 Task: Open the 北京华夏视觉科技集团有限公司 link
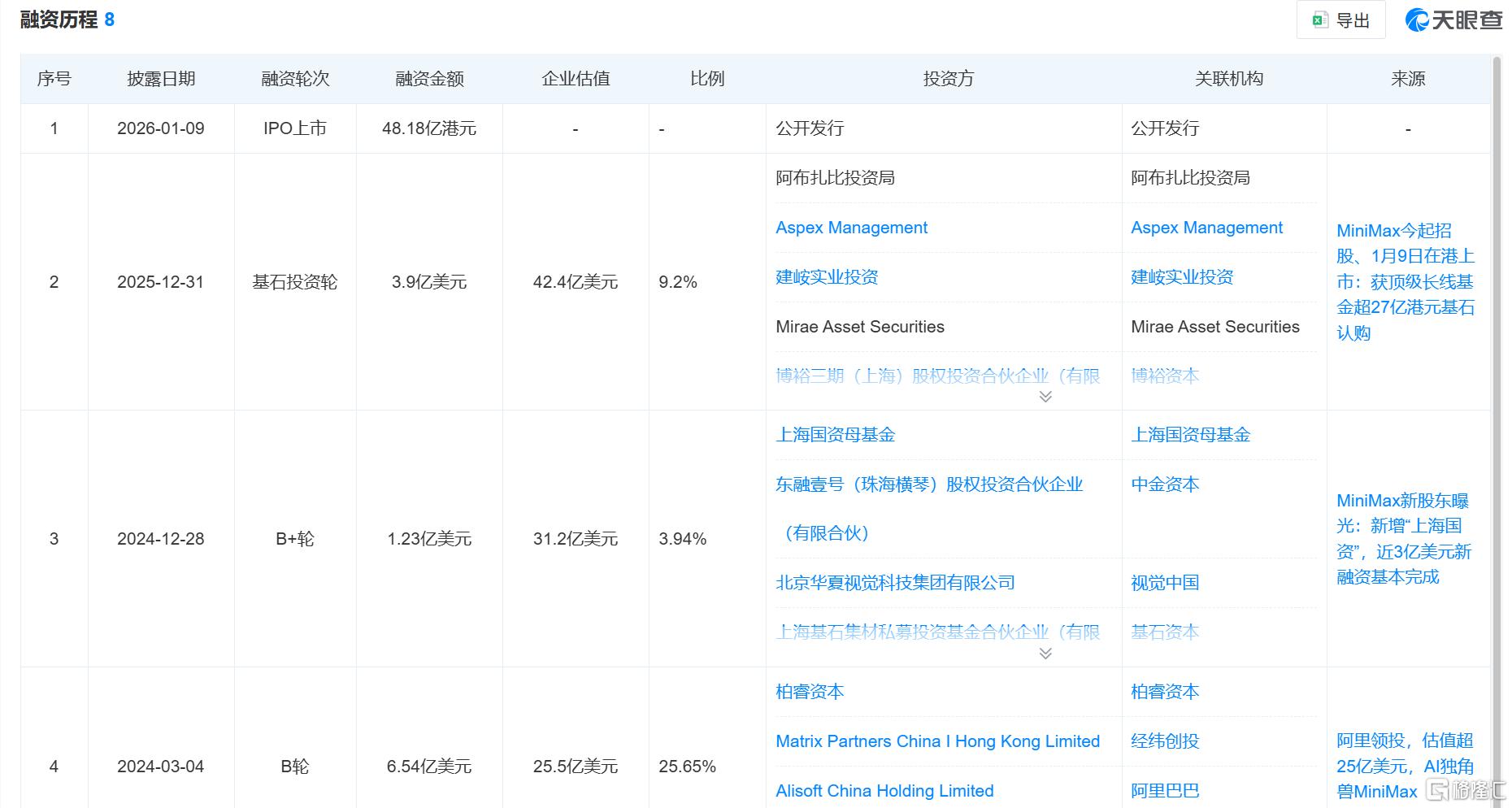click(895, 583)
